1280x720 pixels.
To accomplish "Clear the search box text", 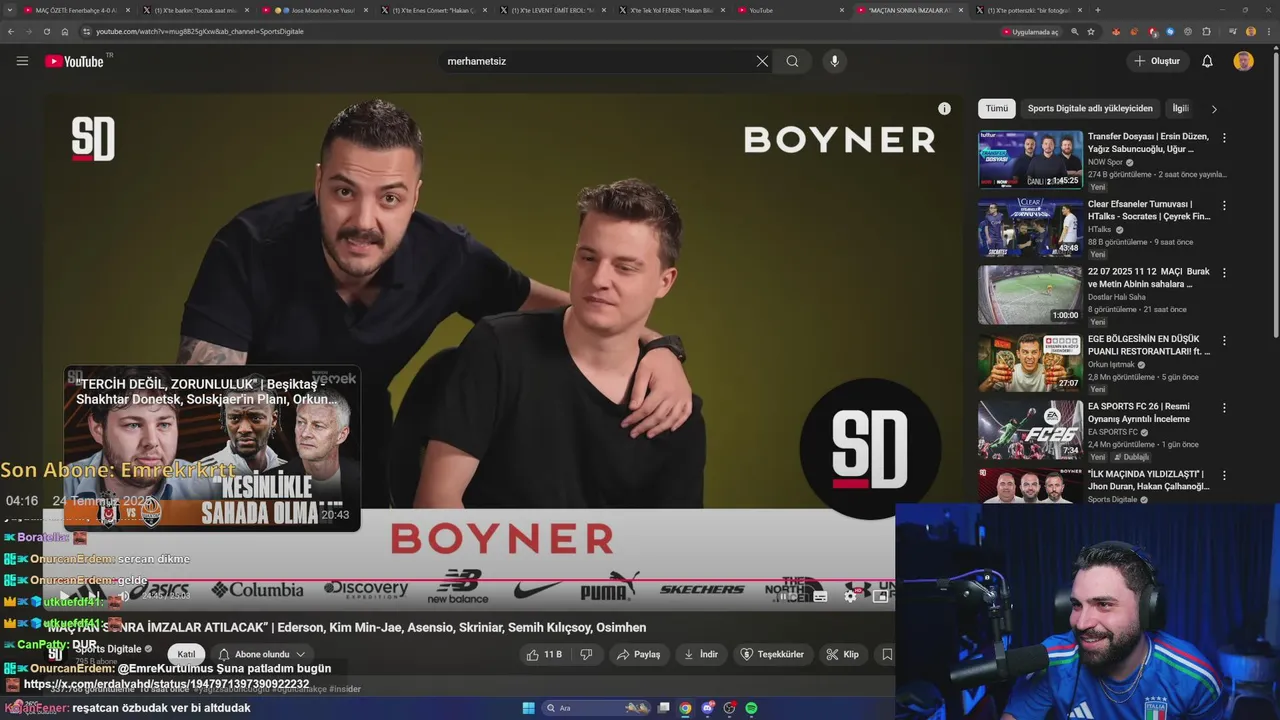I will tap(762, 61).
